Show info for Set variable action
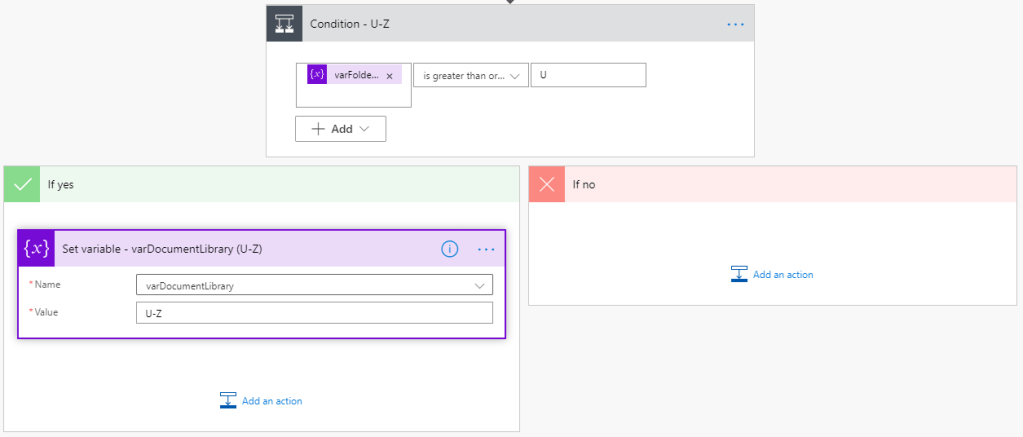This screenshot has height=437, width=1023. click(450, 249)
